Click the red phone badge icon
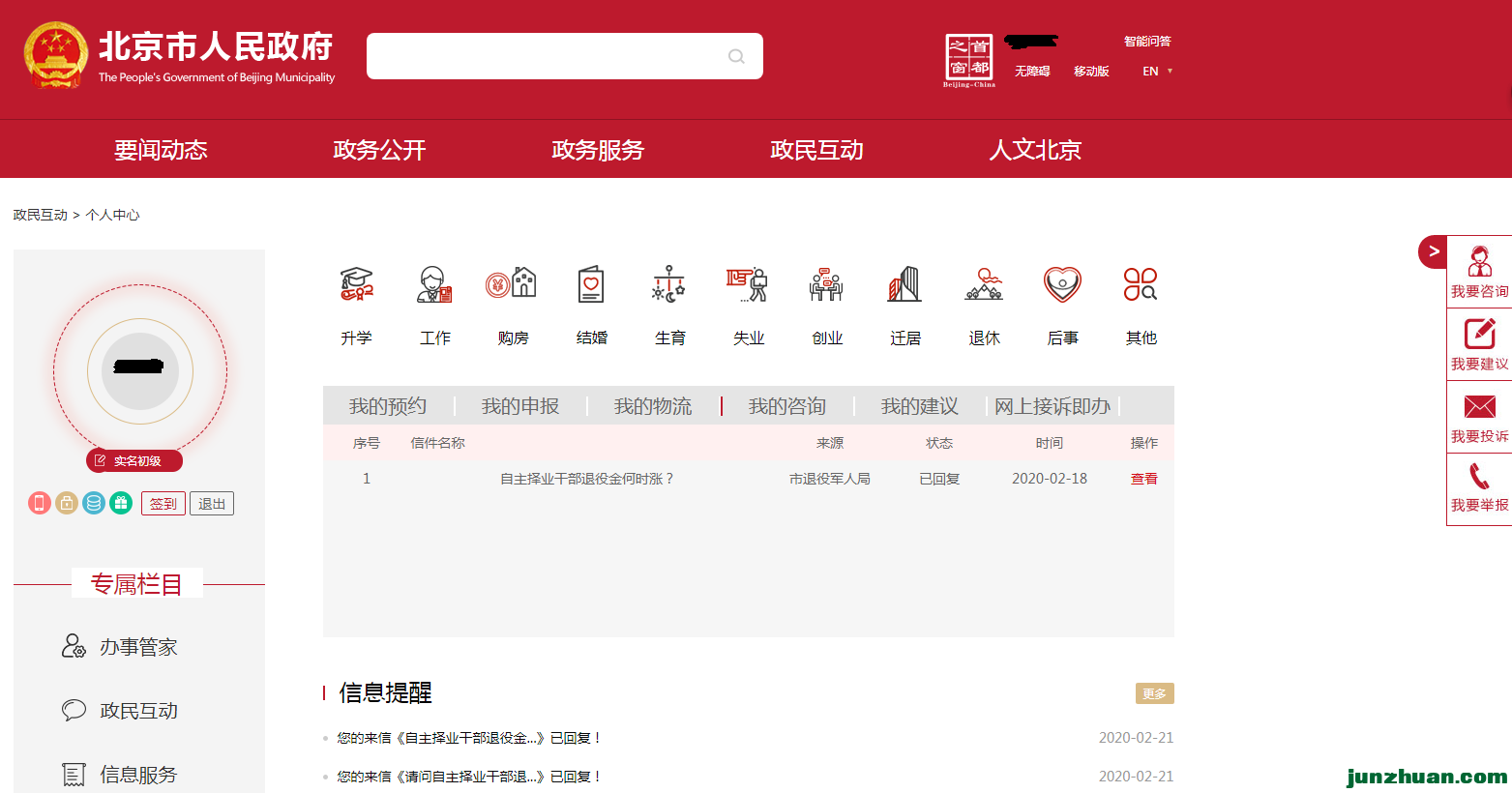Viewport: 1512px width, 793px height. 39,503
